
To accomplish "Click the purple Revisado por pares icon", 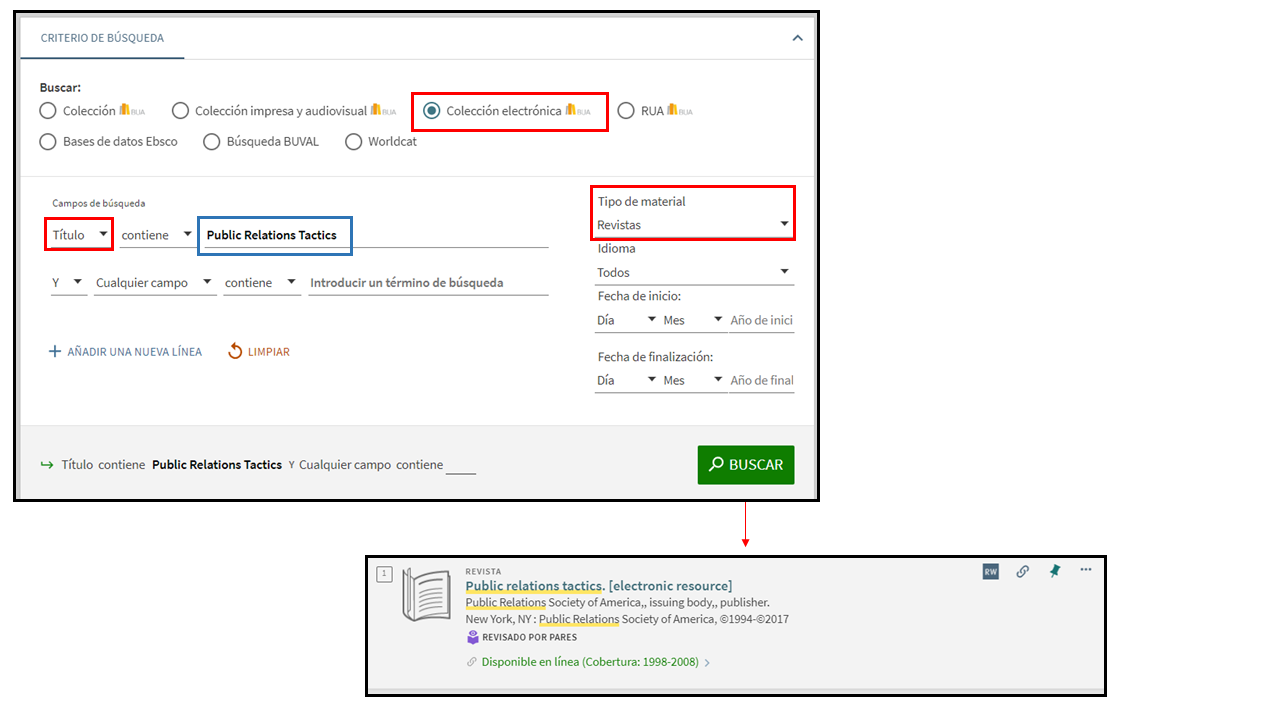I will point(473,637).
